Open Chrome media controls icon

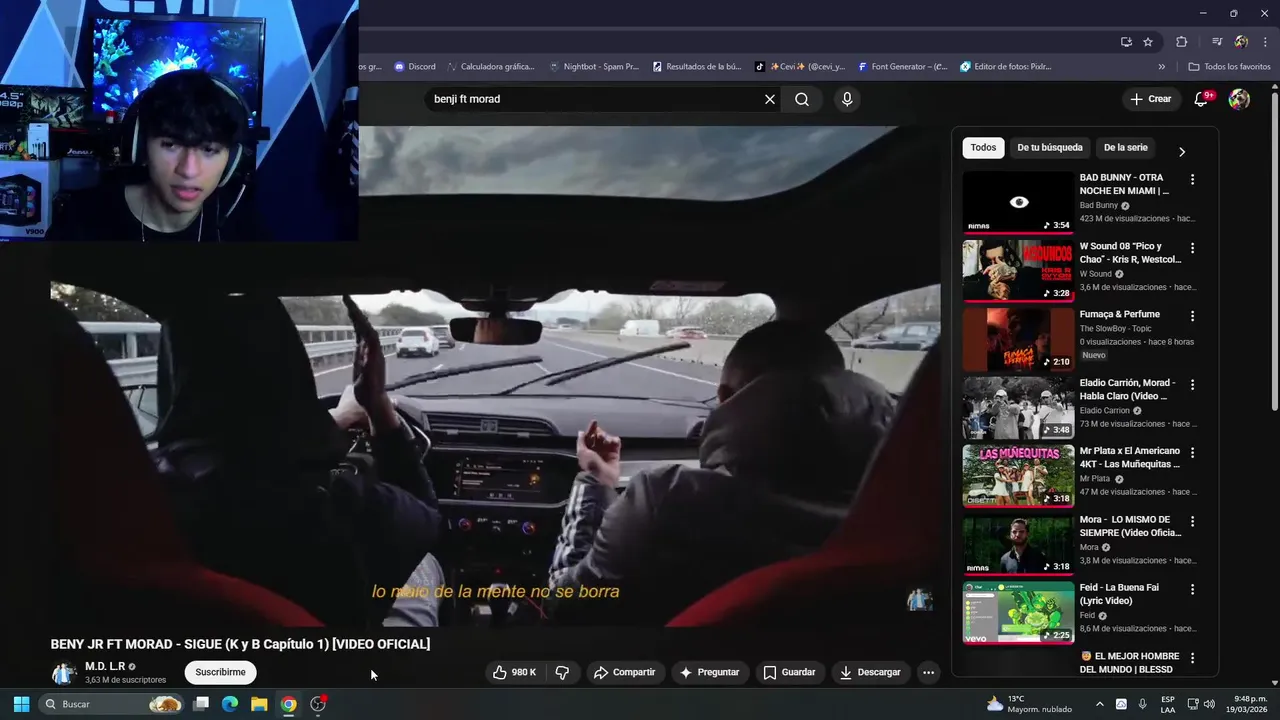[x=1217, y=42]
